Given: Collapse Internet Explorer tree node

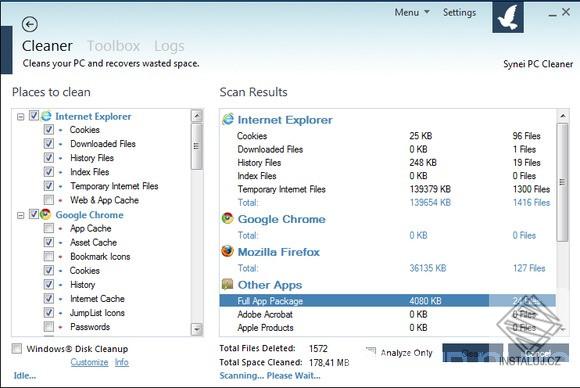Looking at the screenshot, I should (20, 117).
